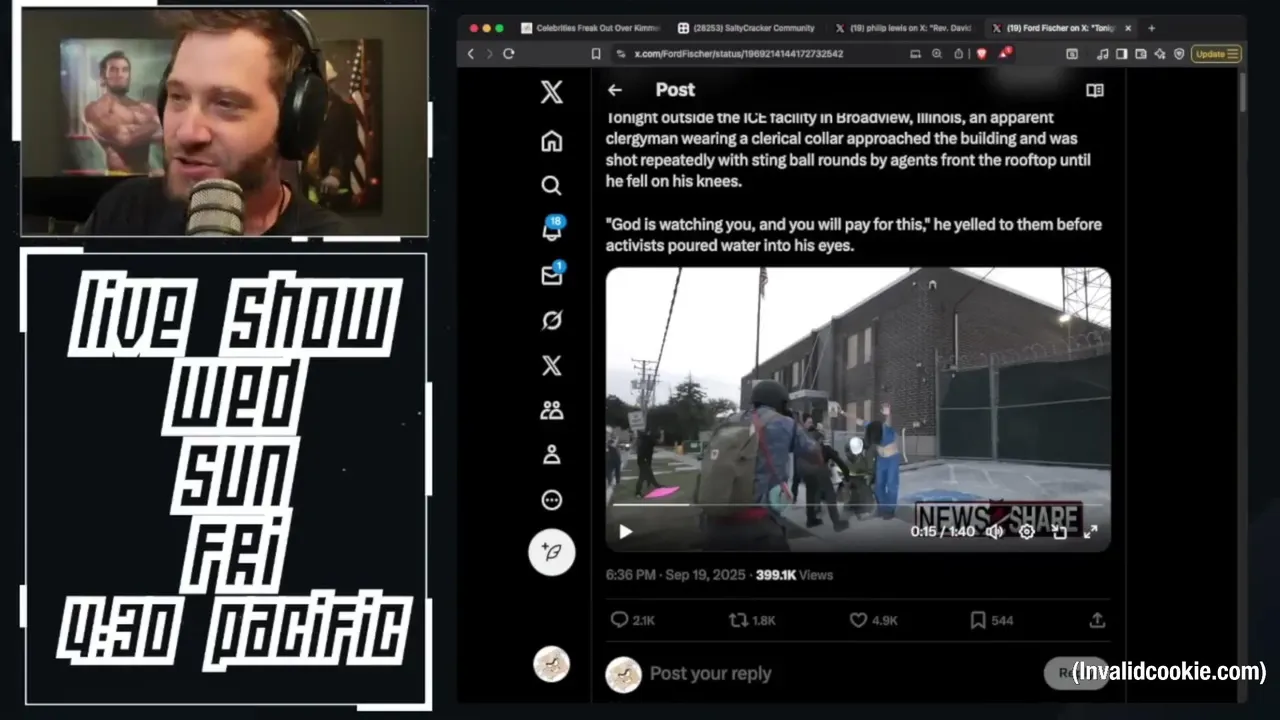This screenshot has width=1280, height=720.
Task: Like the post with 4.9K likes
Action: pos(873,620)
